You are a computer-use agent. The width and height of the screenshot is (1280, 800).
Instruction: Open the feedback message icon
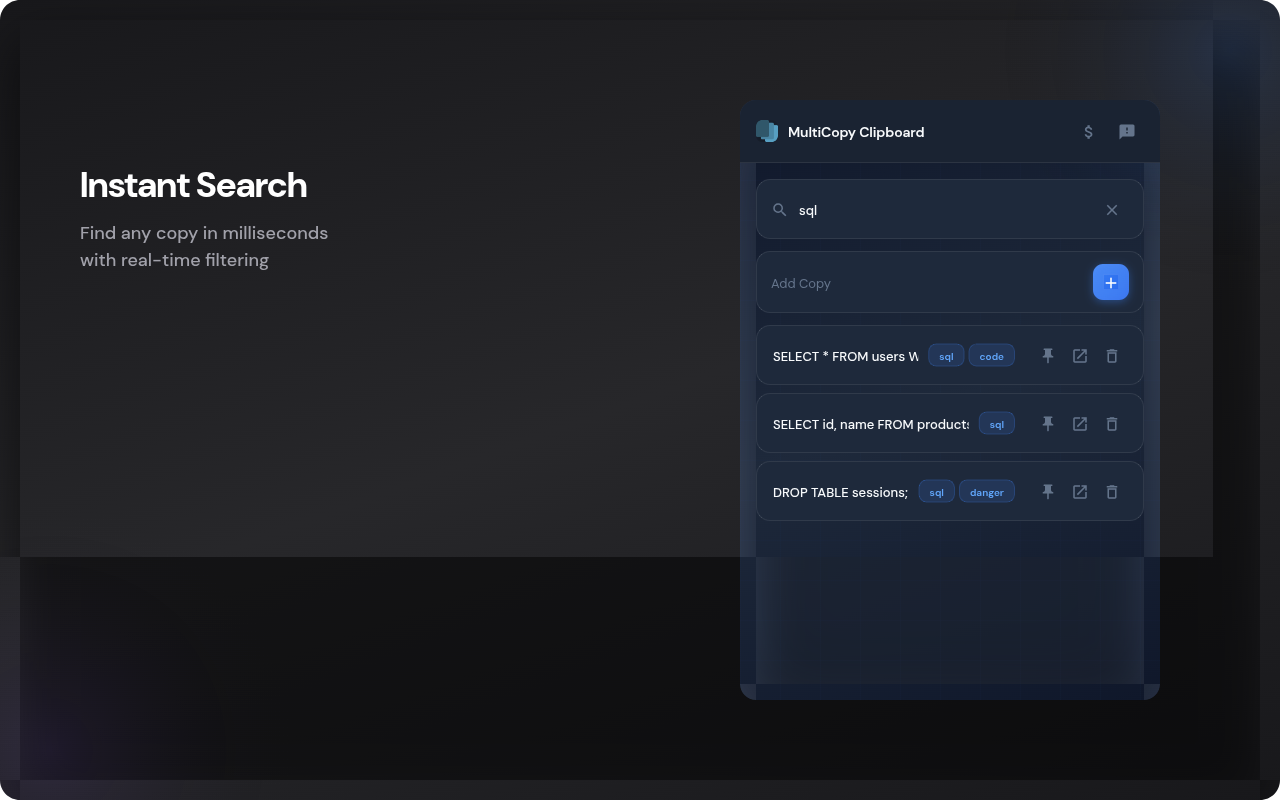click(x=1127, y=132)
